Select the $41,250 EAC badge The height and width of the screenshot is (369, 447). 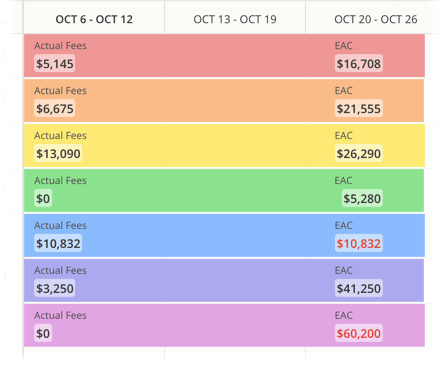point(359,288)
